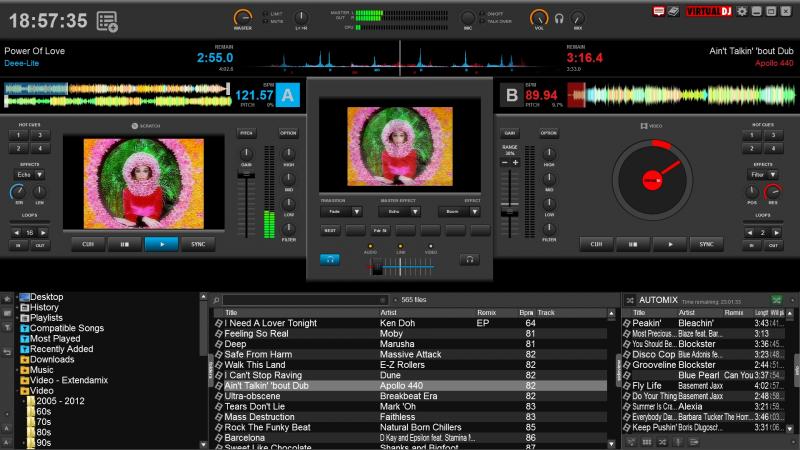The image size is (800, 450).
Task: Click the green icon at Automix panel top right
Action: coord(777,300)
